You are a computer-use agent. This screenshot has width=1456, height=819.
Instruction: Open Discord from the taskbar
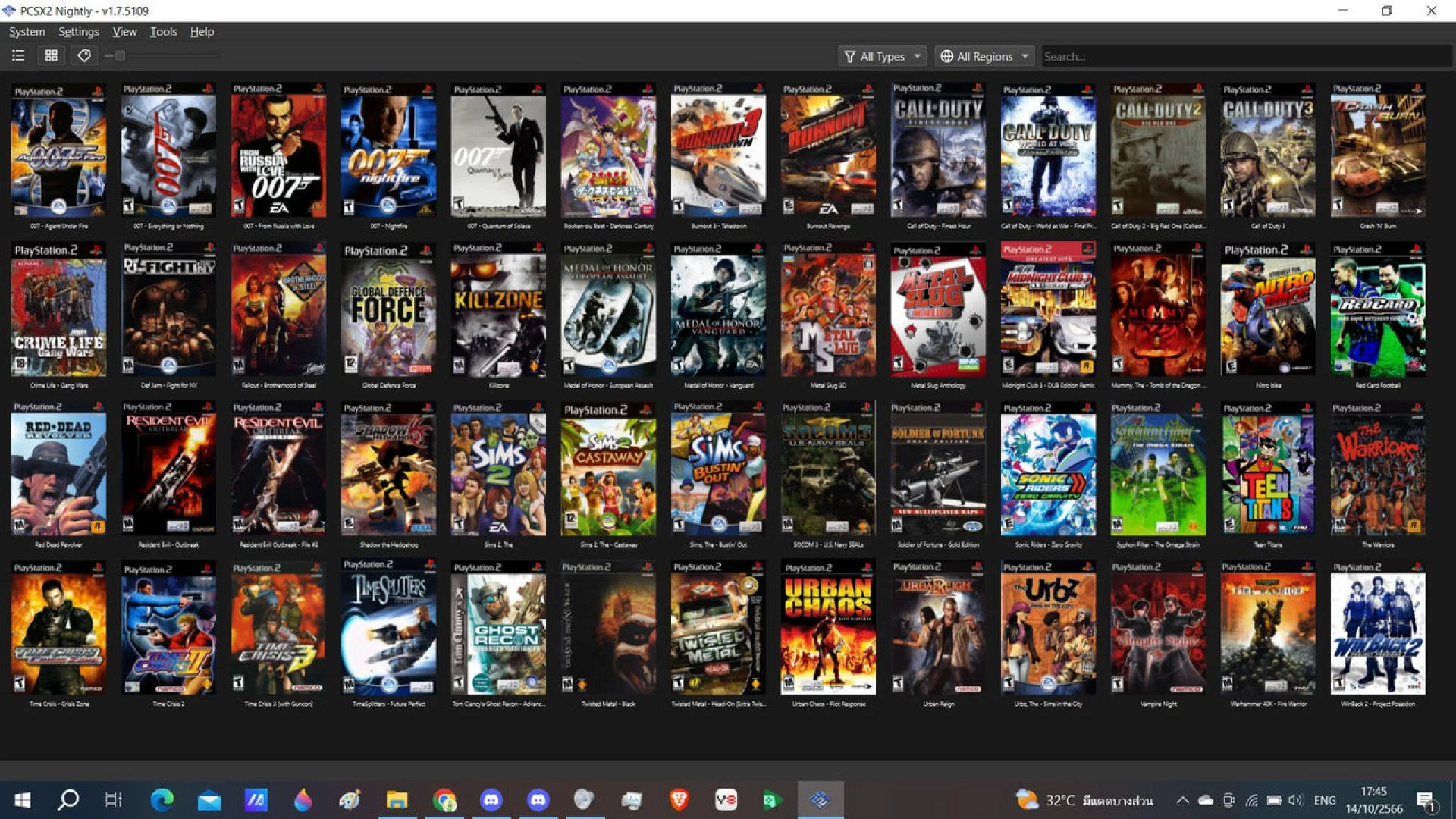[491, 799]
